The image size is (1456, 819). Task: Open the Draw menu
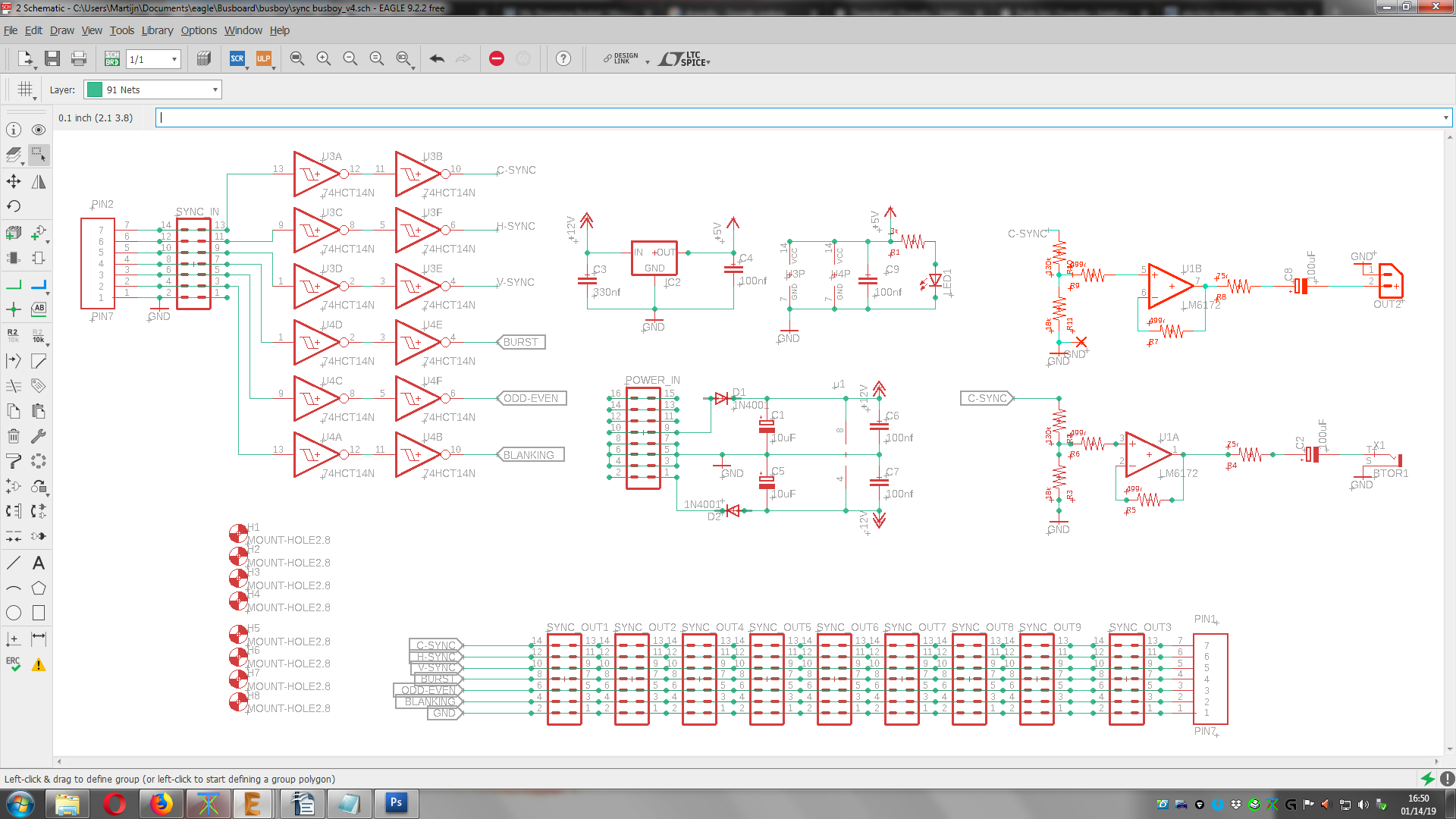tap(62, 30)
